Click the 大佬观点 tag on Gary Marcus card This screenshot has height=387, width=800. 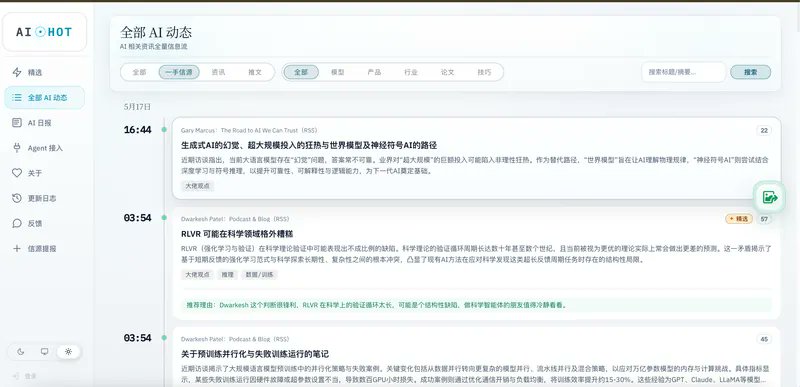point(197,186)
